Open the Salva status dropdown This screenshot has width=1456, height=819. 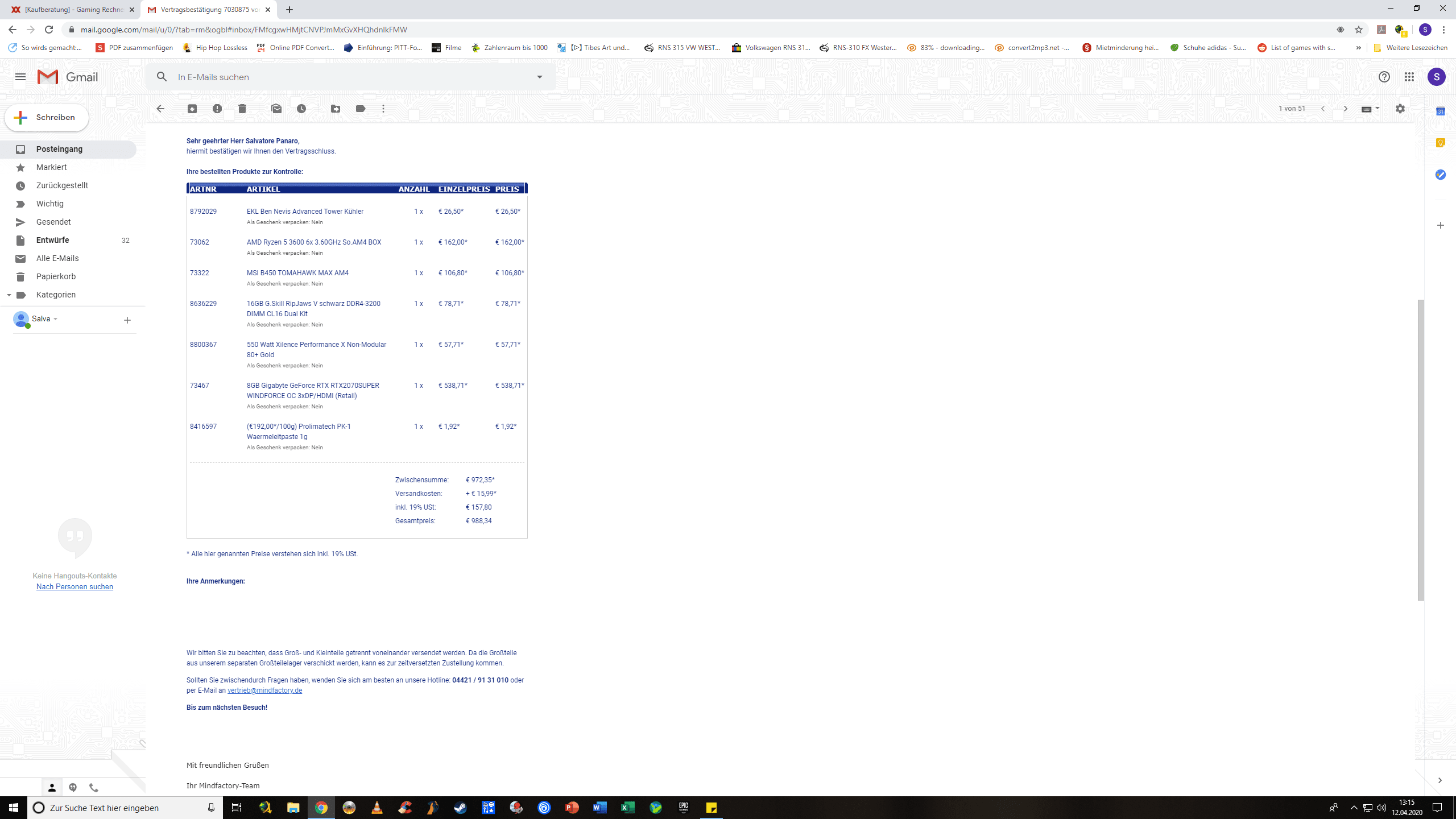[x=56, y=319]
